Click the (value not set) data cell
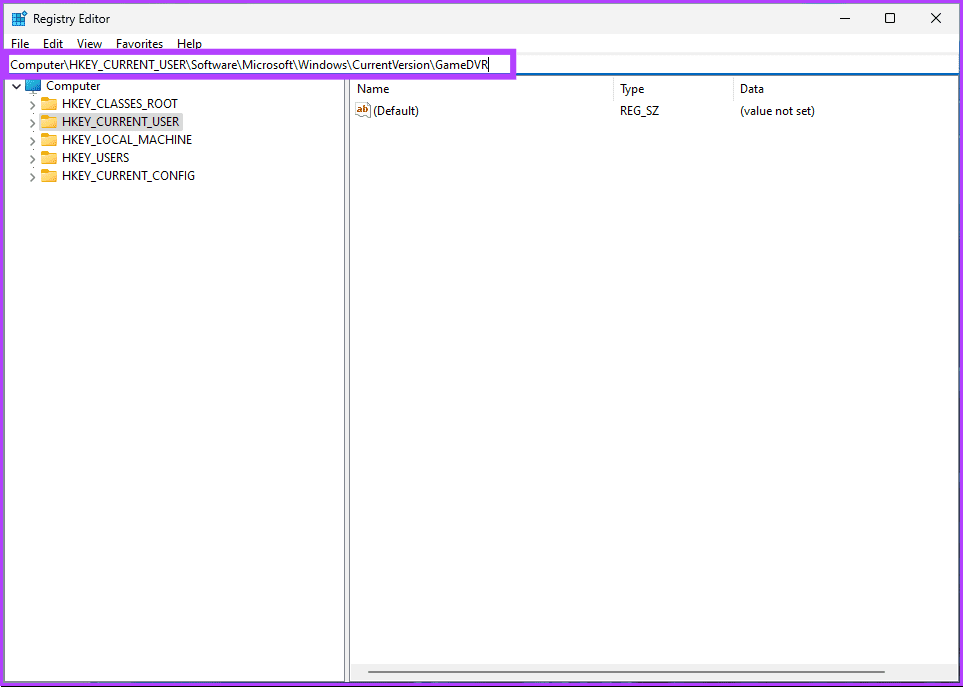 coord(778,111)
